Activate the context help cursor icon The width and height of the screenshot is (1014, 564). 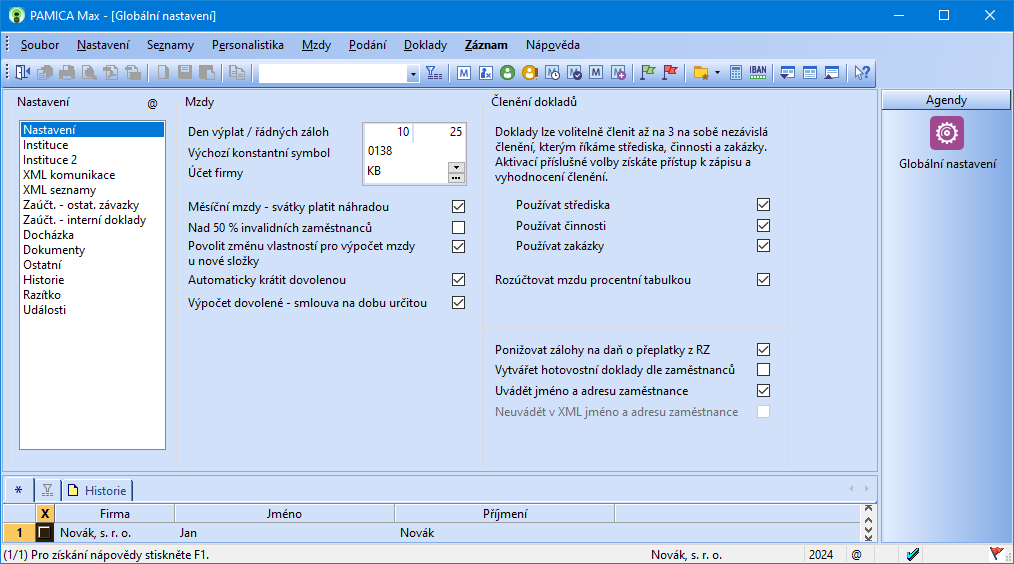[x=862, y=73]
